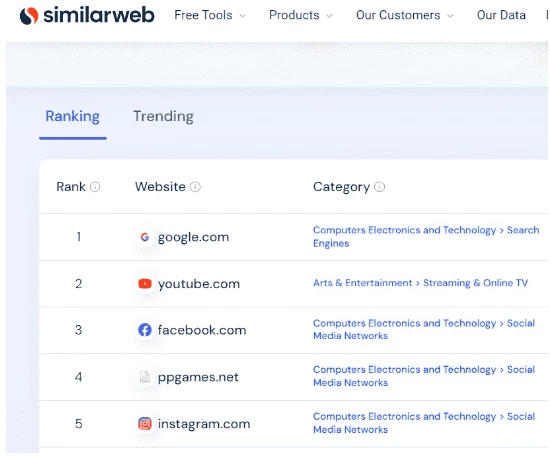The width and height of the screenshot is (550, 456).
Task: Select the Ranking tab
Action: (73, 116)
